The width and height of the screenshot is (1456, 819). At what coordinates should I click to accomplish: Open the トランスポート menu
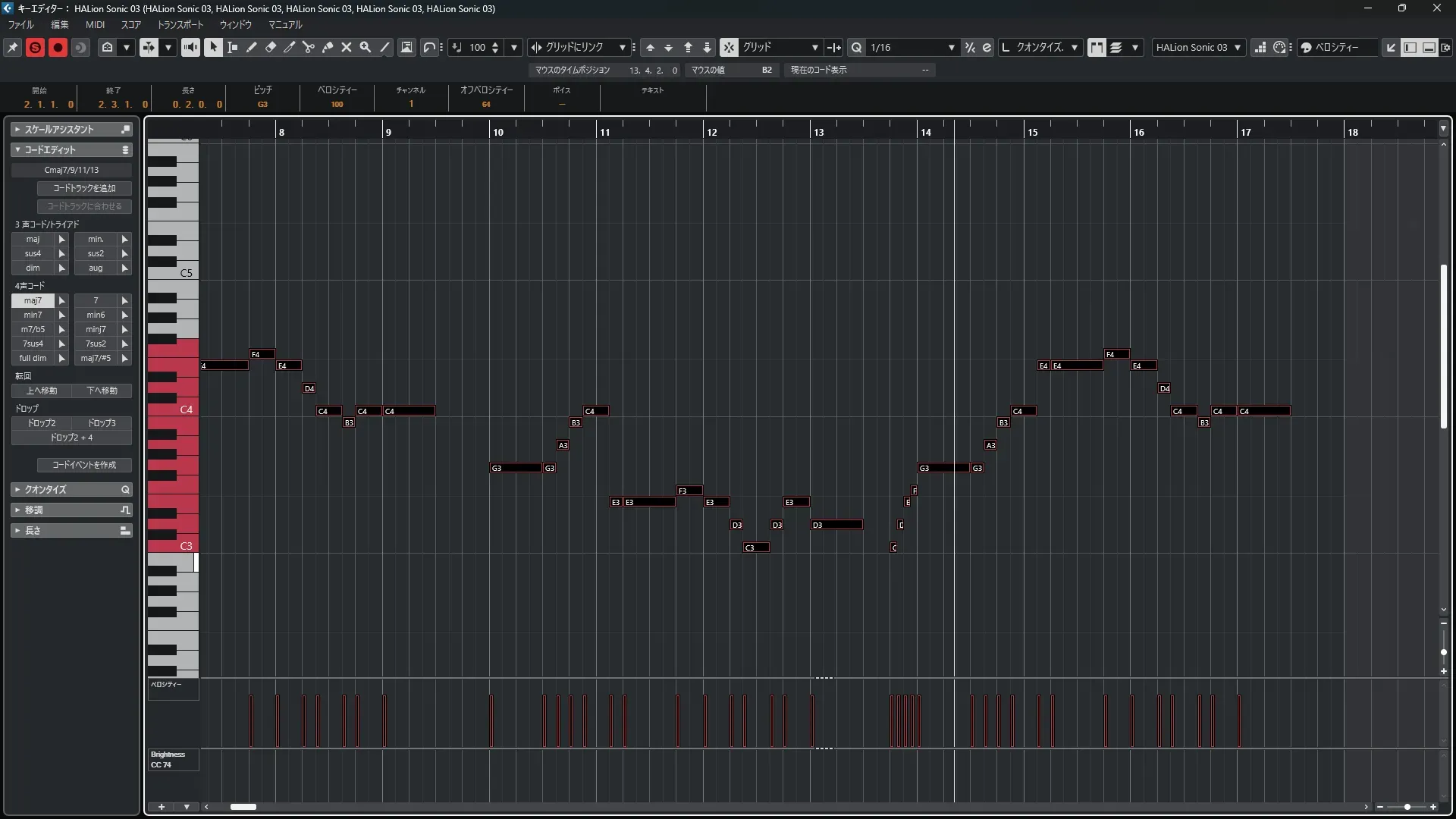click(x=180, y=24)
